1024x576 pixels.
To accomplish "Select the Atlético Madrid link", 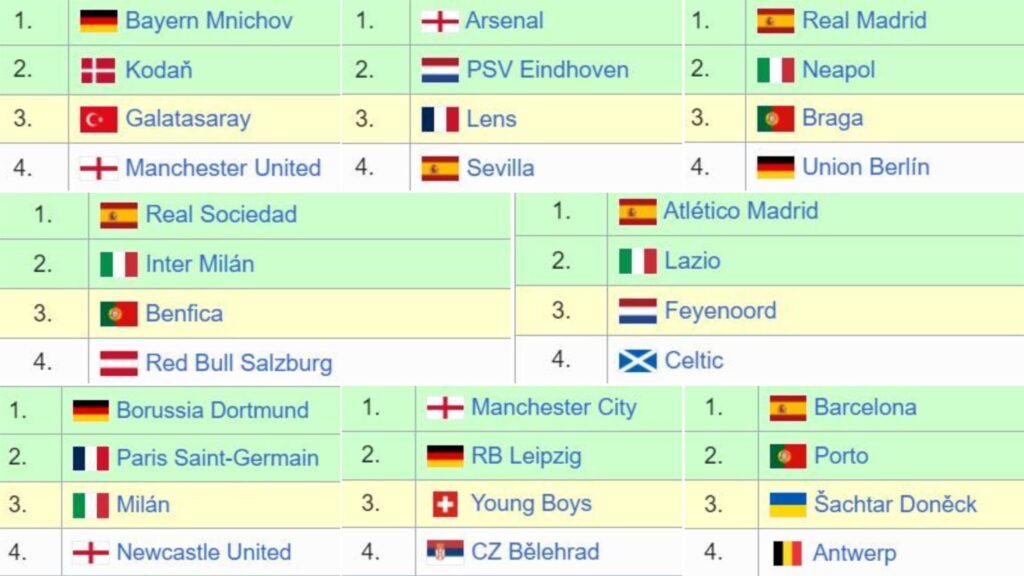I will tap(741, 211).
